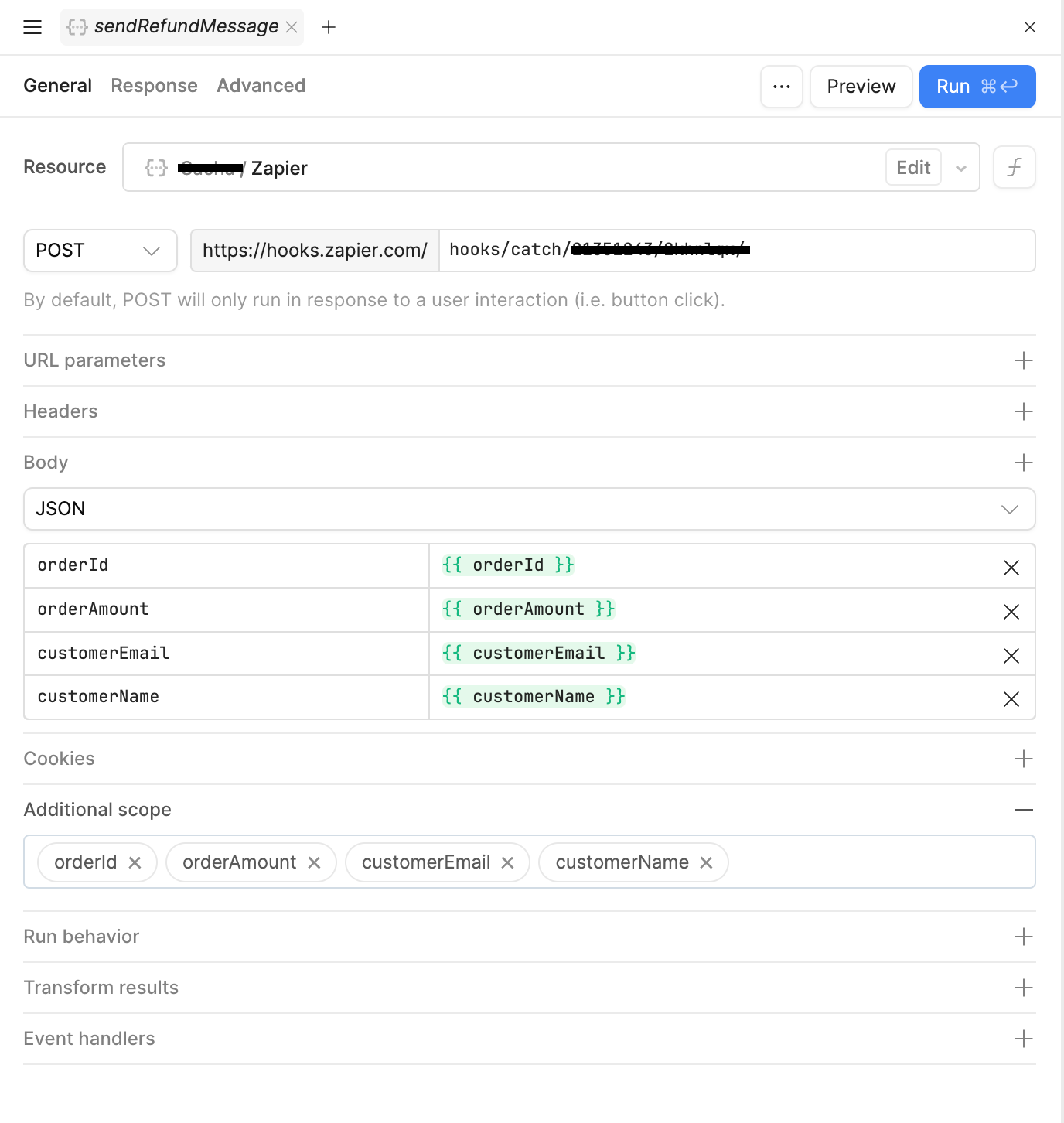
Task: Collapse the Additional scope section
Action: click(1024, 810)
